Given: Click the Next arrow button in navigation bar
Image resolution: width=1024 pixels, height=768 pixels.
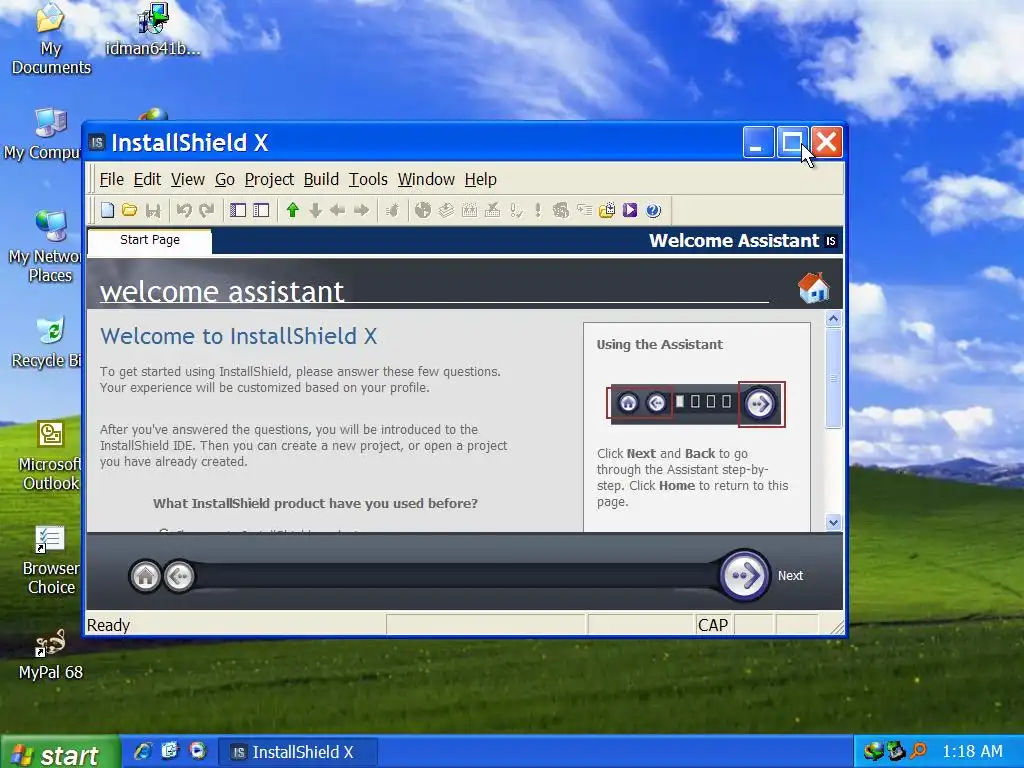Looking at the screenshot, I should pos(744,576).
